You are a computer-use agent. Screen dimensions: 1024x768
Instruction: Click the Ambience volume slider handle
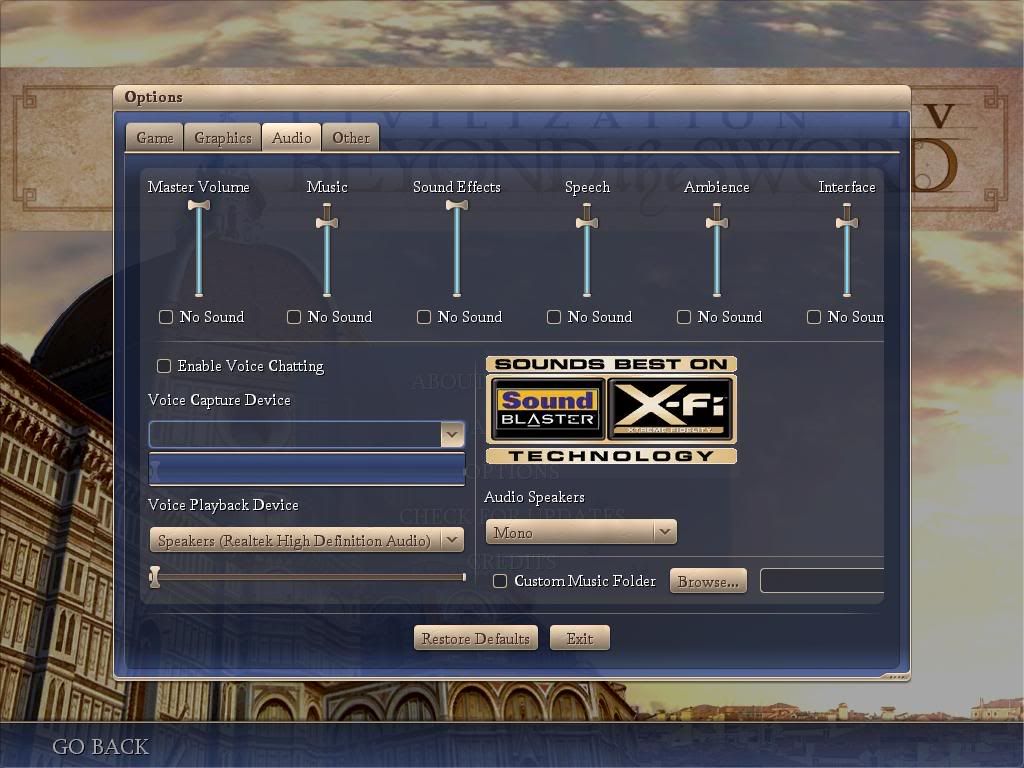(x=716, y=223)
